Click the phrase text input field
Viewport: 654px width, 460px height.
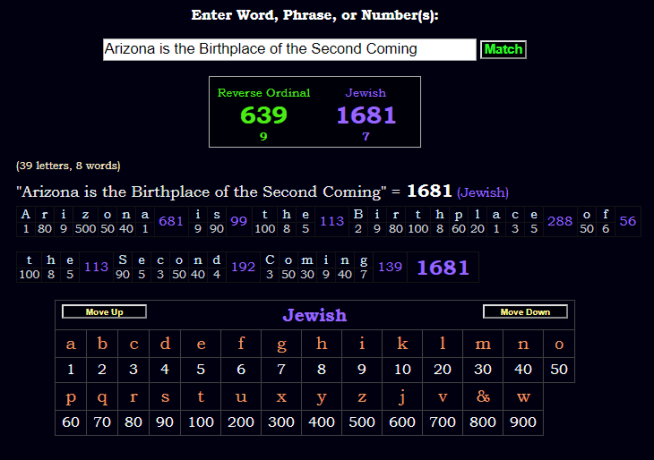[x=289, y=49]
